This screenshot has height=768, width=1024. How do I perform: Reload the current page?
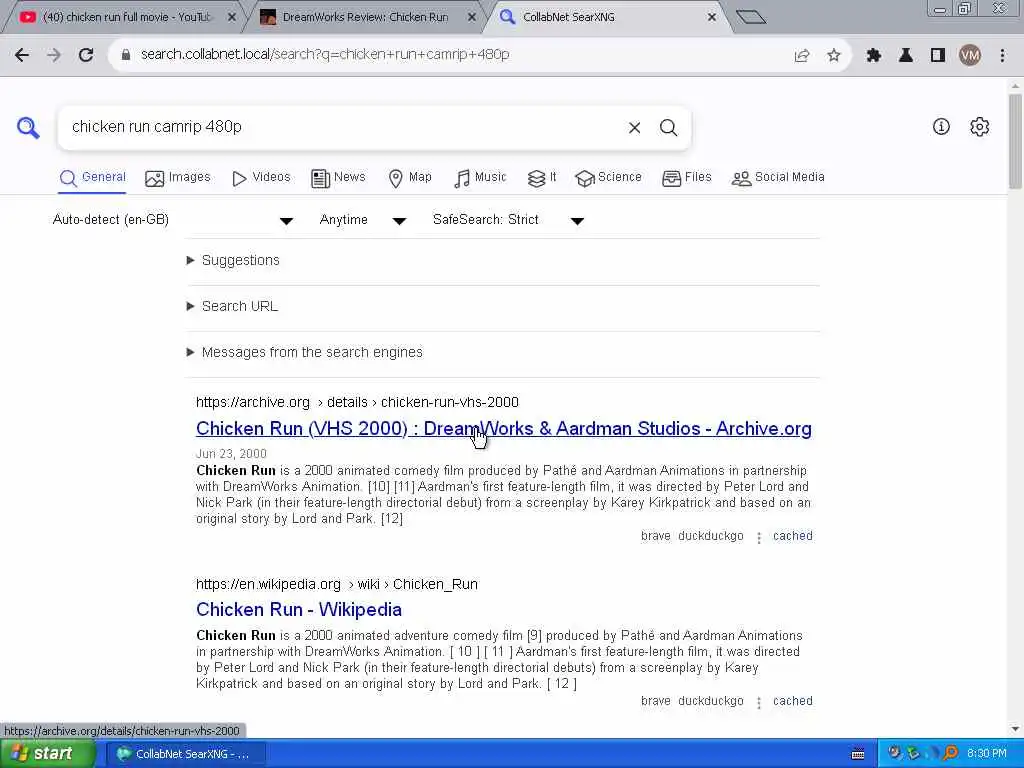tap(86, 55)
